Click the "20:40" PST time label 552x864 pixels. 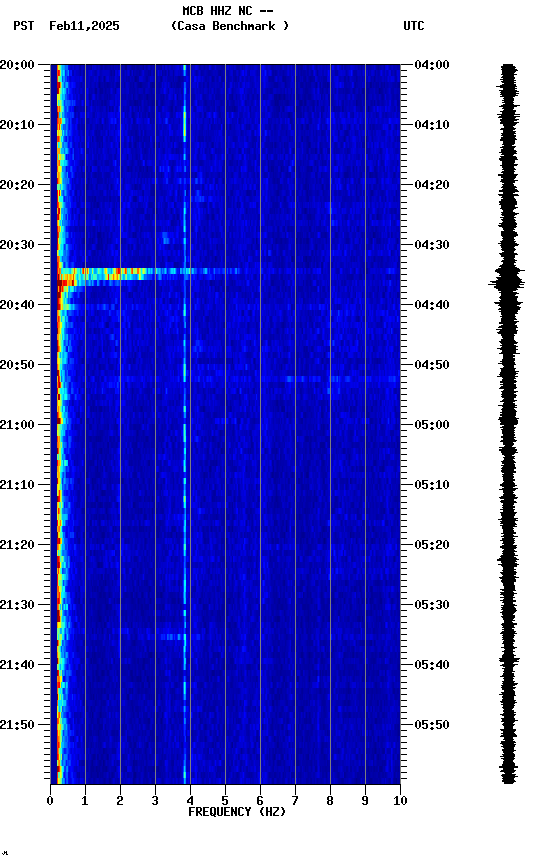(x=17, y=305)
